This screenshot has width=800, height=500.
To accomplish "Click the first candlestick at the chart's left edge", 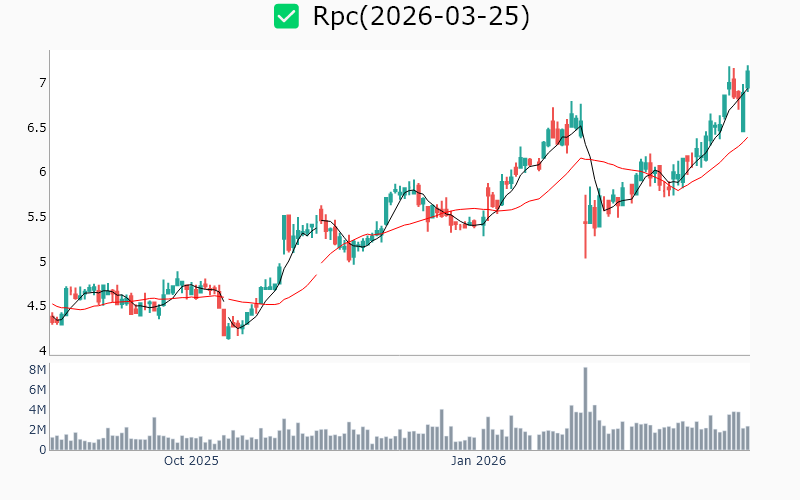I will click(52, 318).
